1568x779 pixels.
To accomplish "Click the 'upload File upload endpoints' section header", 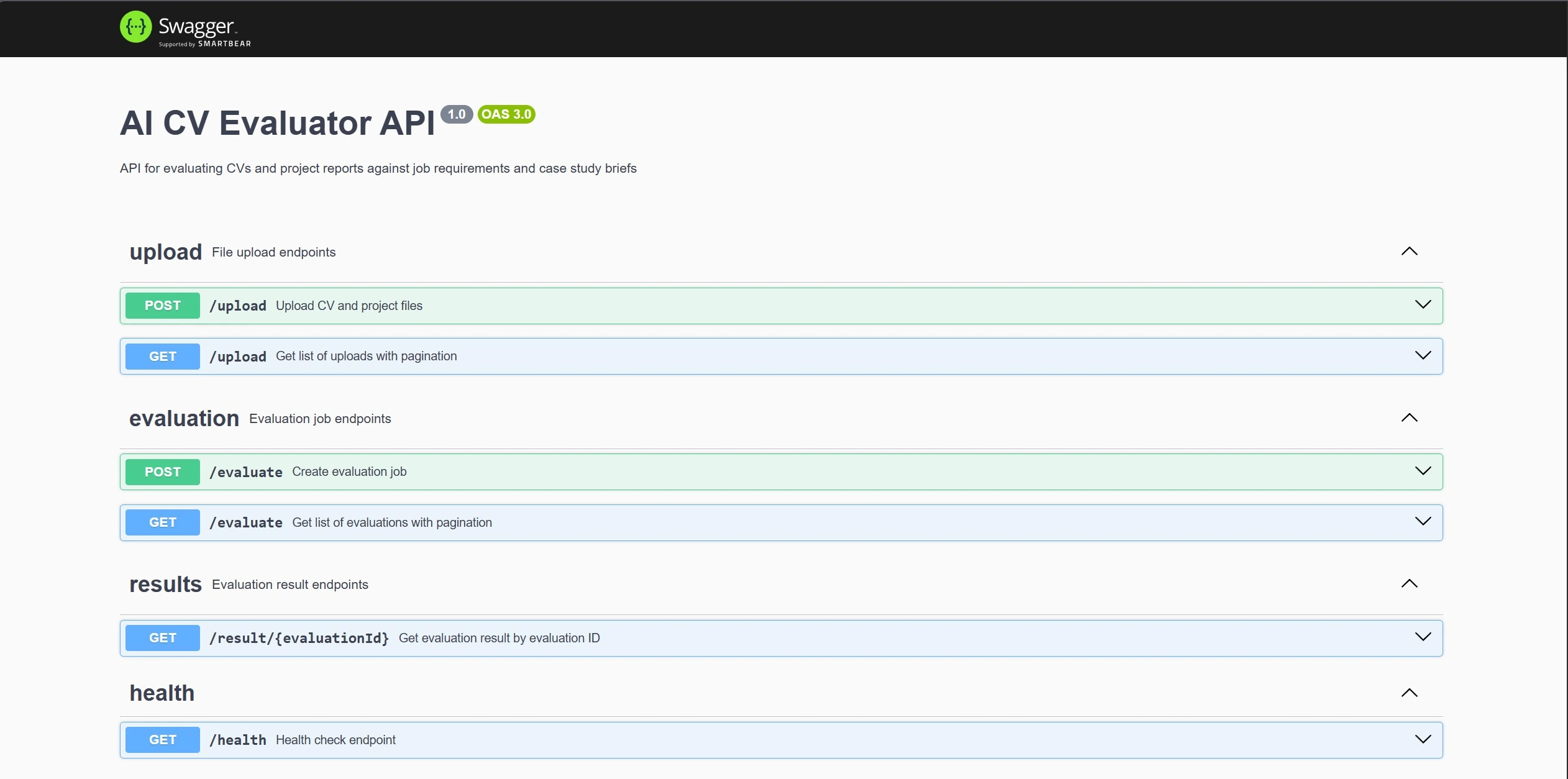I will point(165,252).
